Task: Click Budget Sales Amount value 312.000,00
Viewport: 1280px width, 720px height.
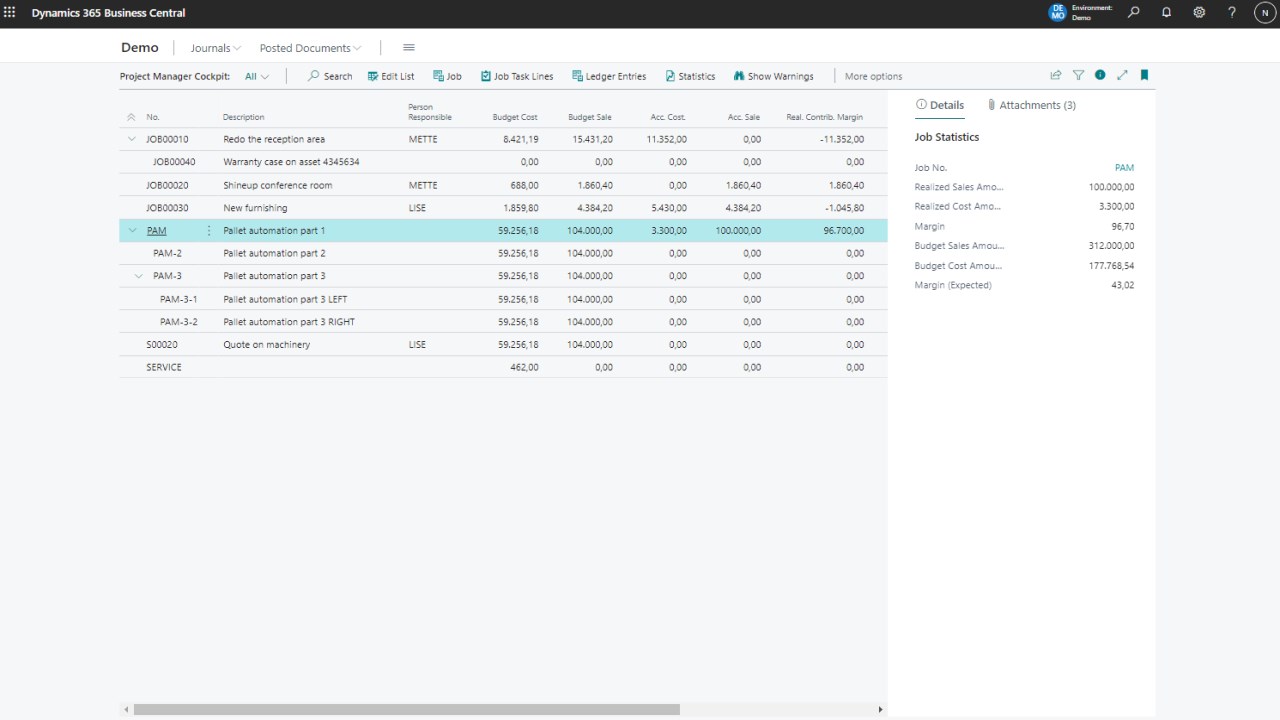Action: [1112, 246]
